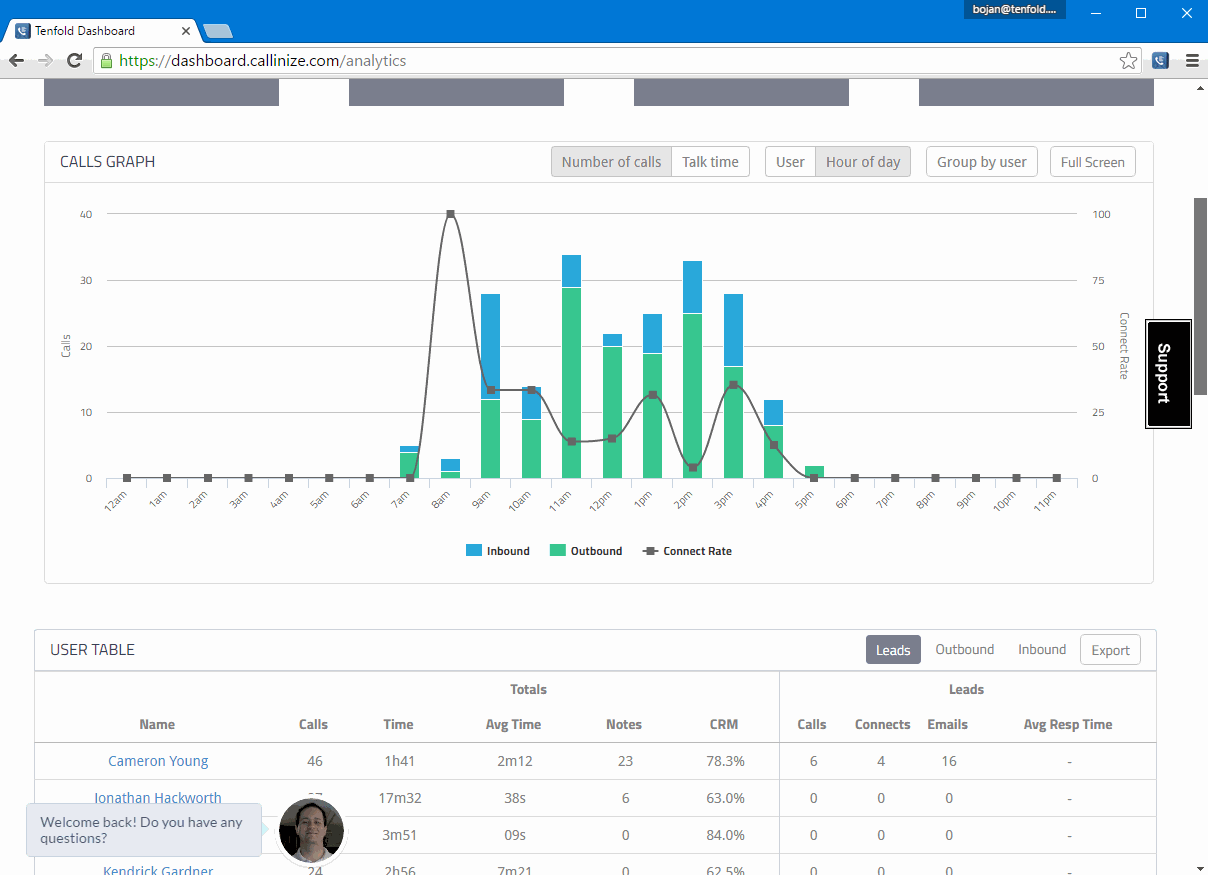
Task: Switch the user table to Outbound view
Action: pos(963,649)
